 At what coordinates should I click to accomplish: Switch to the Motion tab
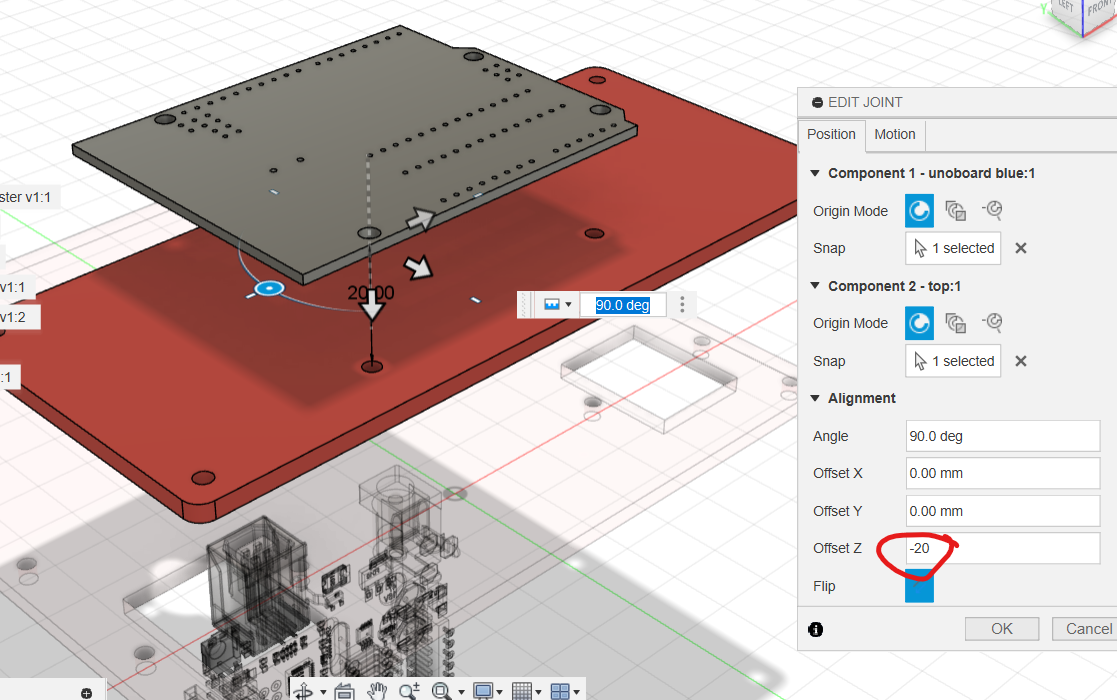click(894, 134)
